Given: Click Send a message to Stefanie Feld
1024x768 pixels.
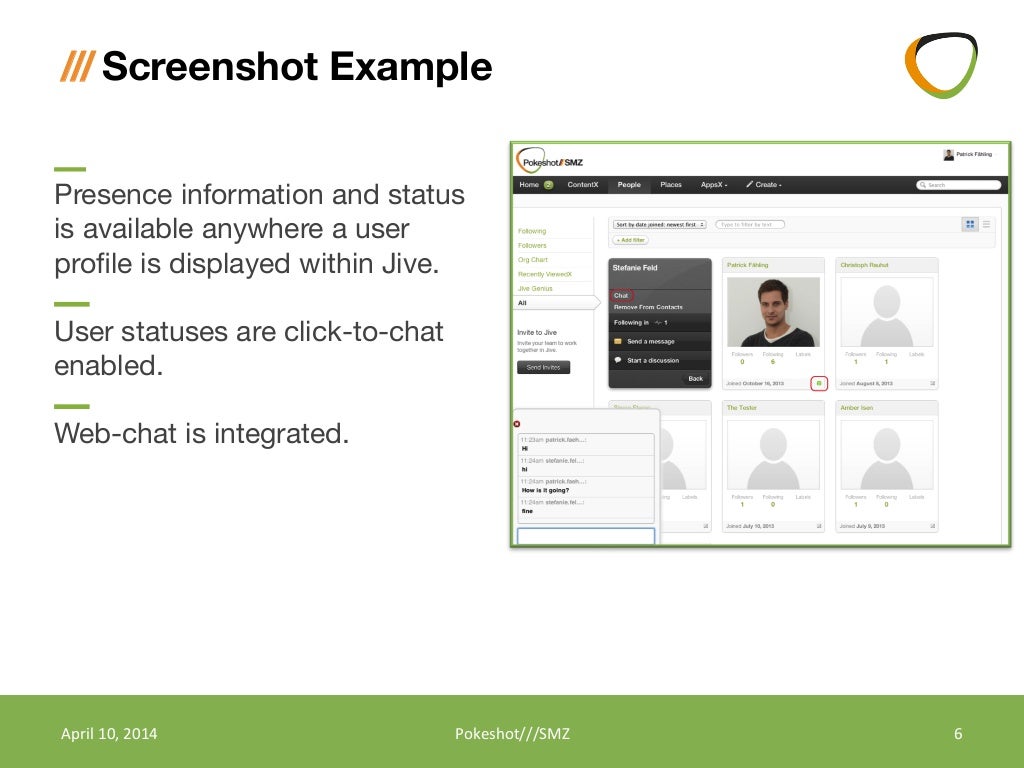Looking at the screenshot, I should pyautogui.click(x=650, y=342).
